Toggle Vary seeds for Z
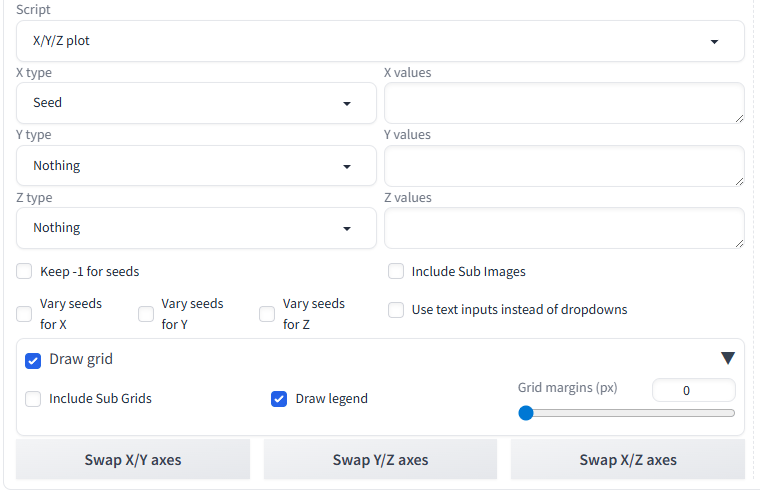Viewport: 760px width, 496px height. tap(267, 314)
